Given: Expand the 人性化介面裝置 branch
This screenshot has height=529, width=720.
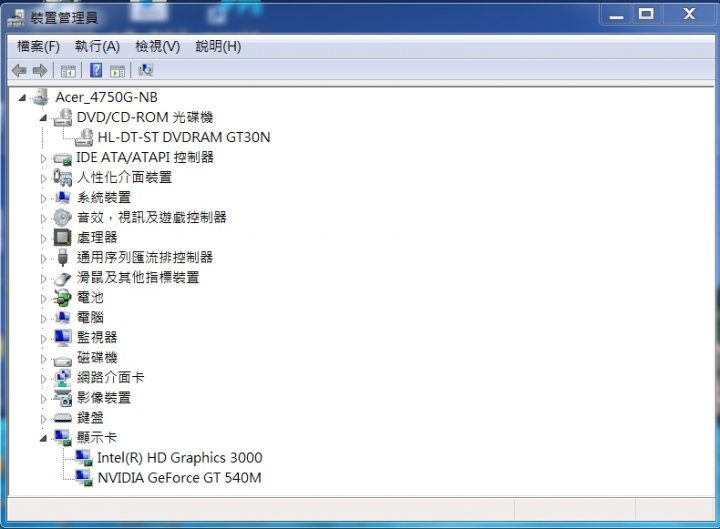Looking at the screenshot, I should coord(44,179).
